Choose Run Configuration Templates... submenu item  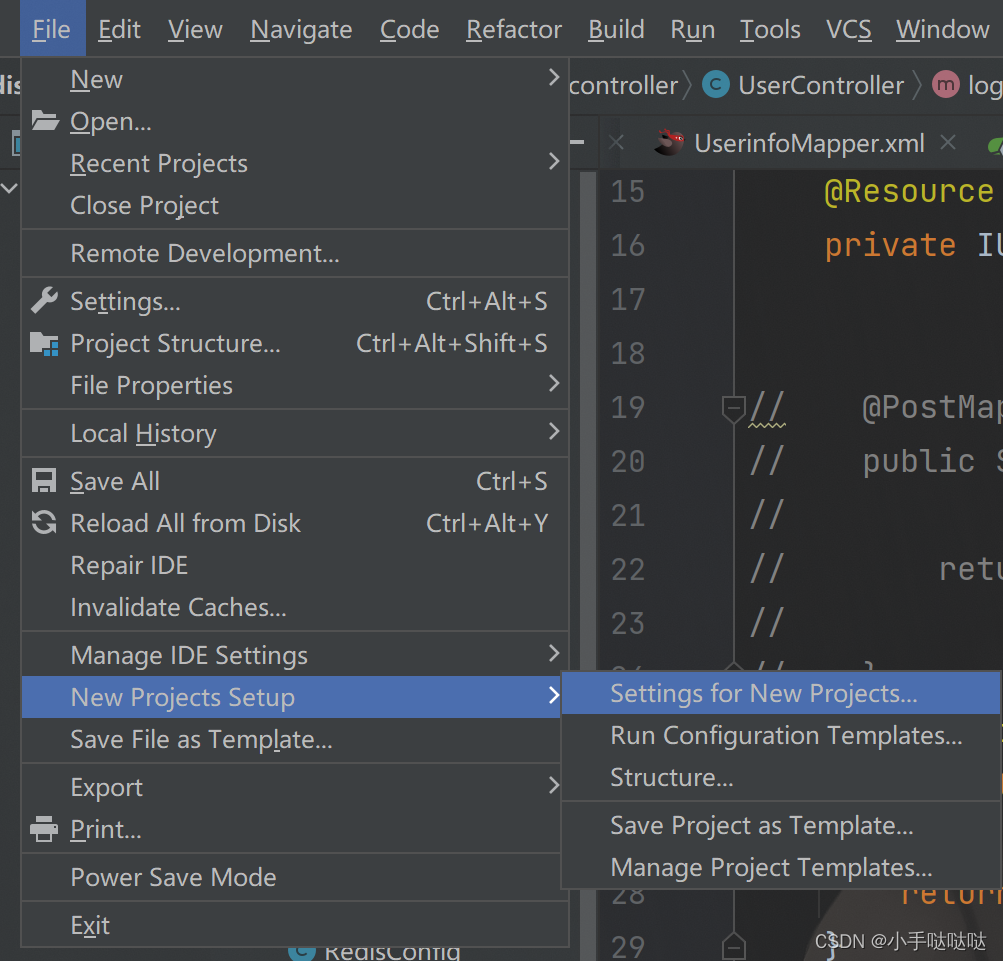(x=781, y=735)
